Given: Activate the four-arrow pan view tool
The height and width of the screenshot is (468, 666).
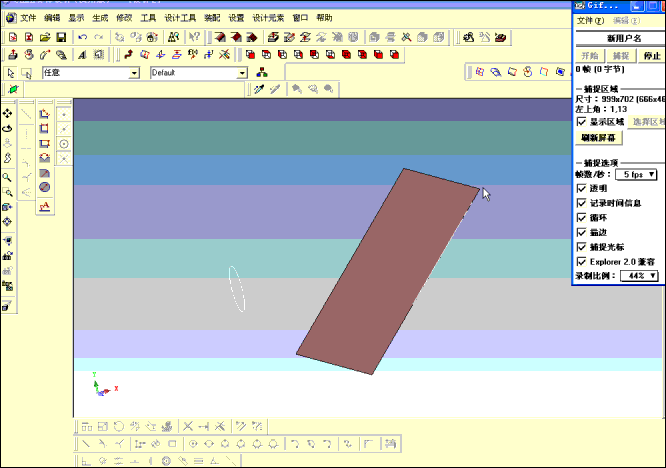Looking at the screenshot, I should 7,113.
